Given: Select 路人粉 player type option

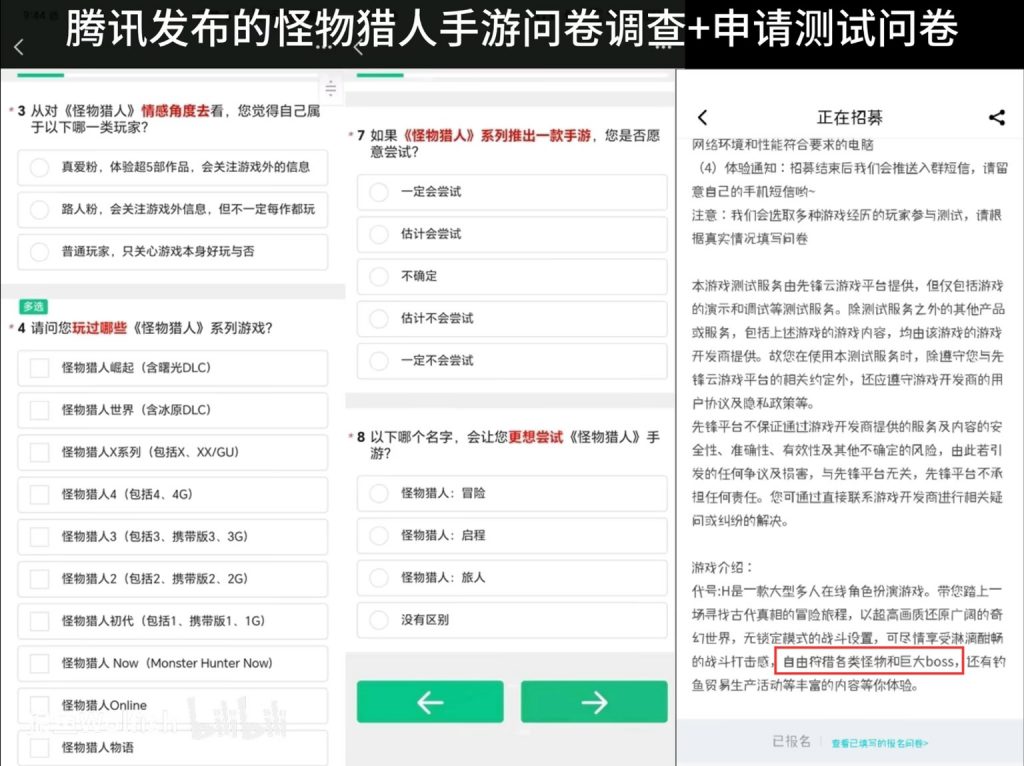Looking at the screenshot, I should pyautogui.click(x=172, y=210).
